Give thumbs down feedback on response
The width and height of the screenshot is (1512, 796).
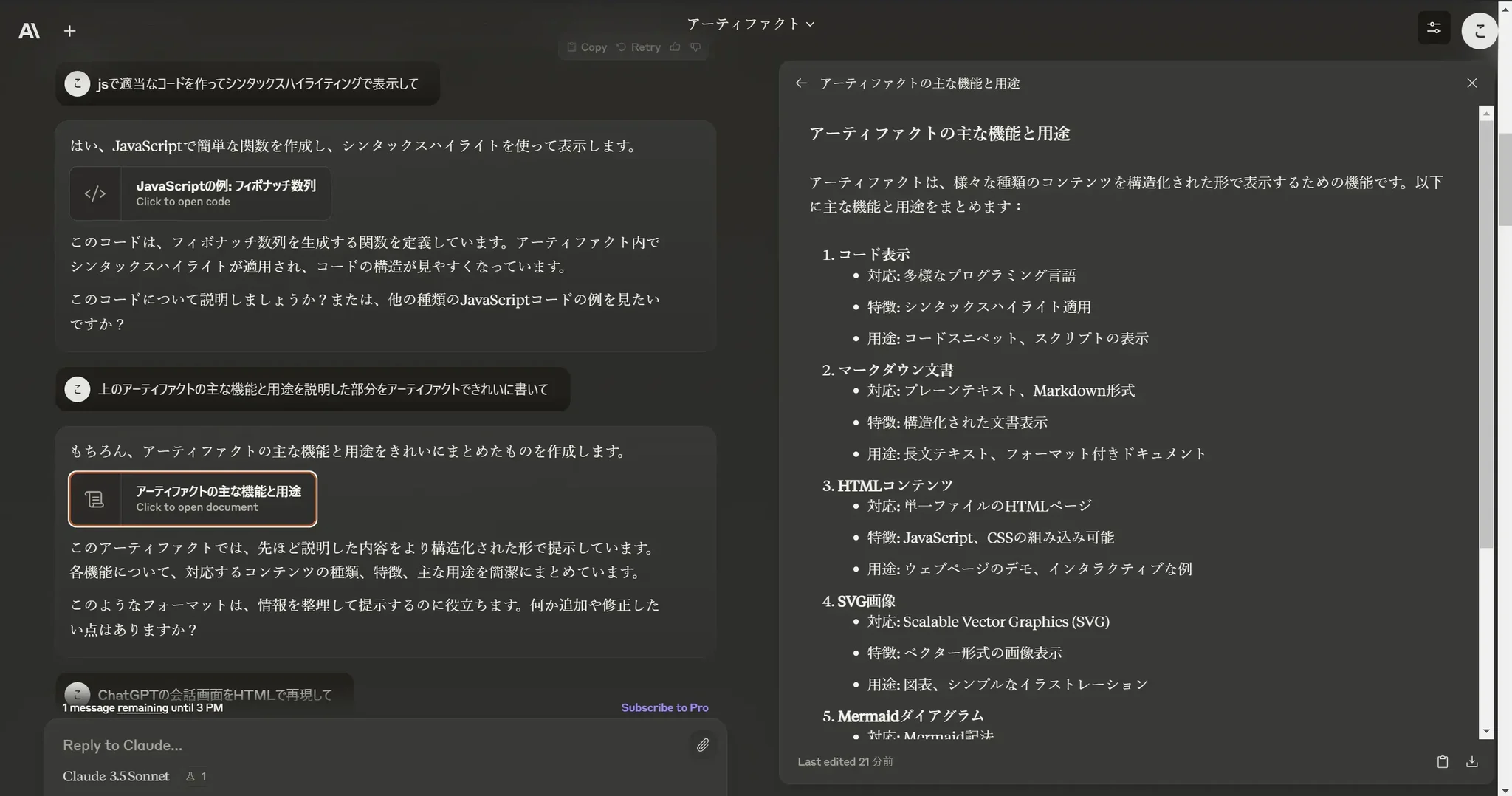(695, 47)
